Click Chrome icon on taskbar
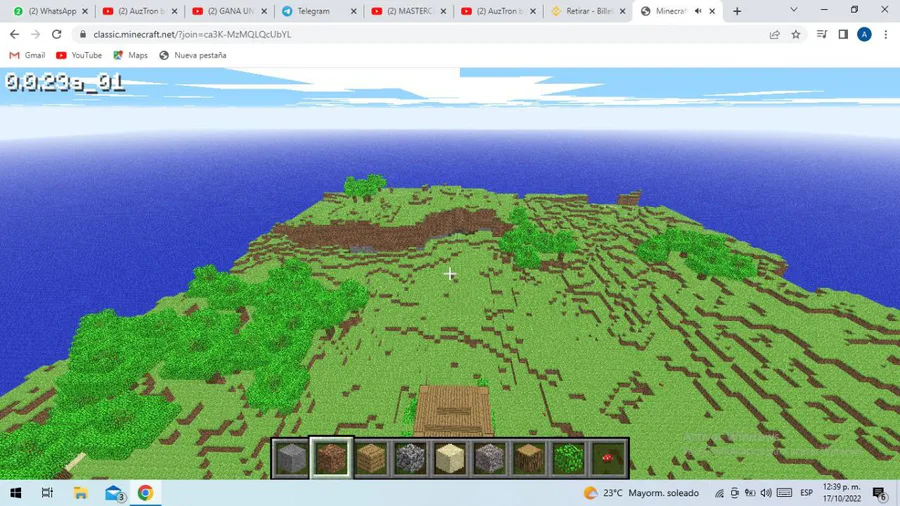900x506 pixels. 145,493
